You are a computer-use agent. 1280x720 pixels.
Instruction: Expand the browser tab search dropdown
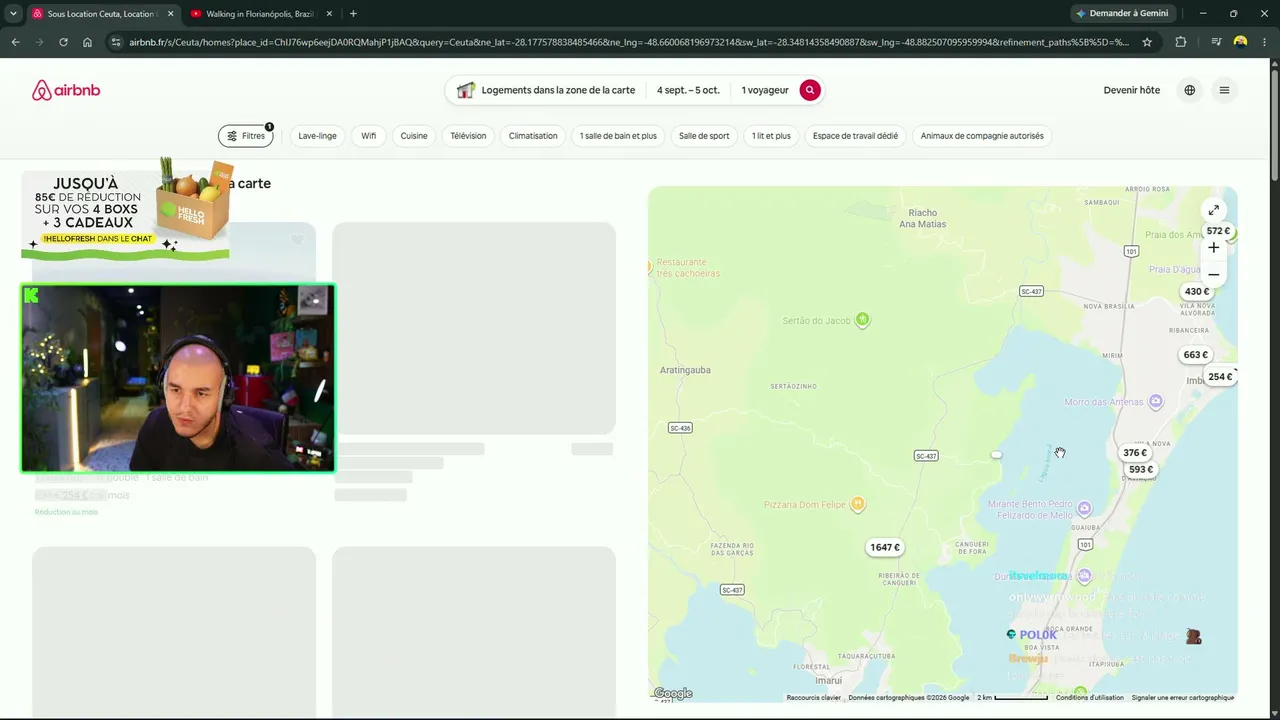tap(13, 14)
